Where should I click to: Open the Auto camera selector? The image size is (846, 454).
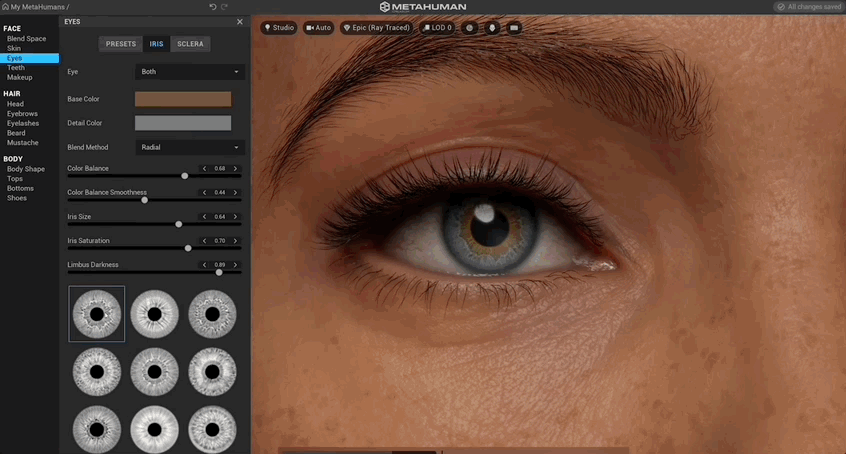318,28
